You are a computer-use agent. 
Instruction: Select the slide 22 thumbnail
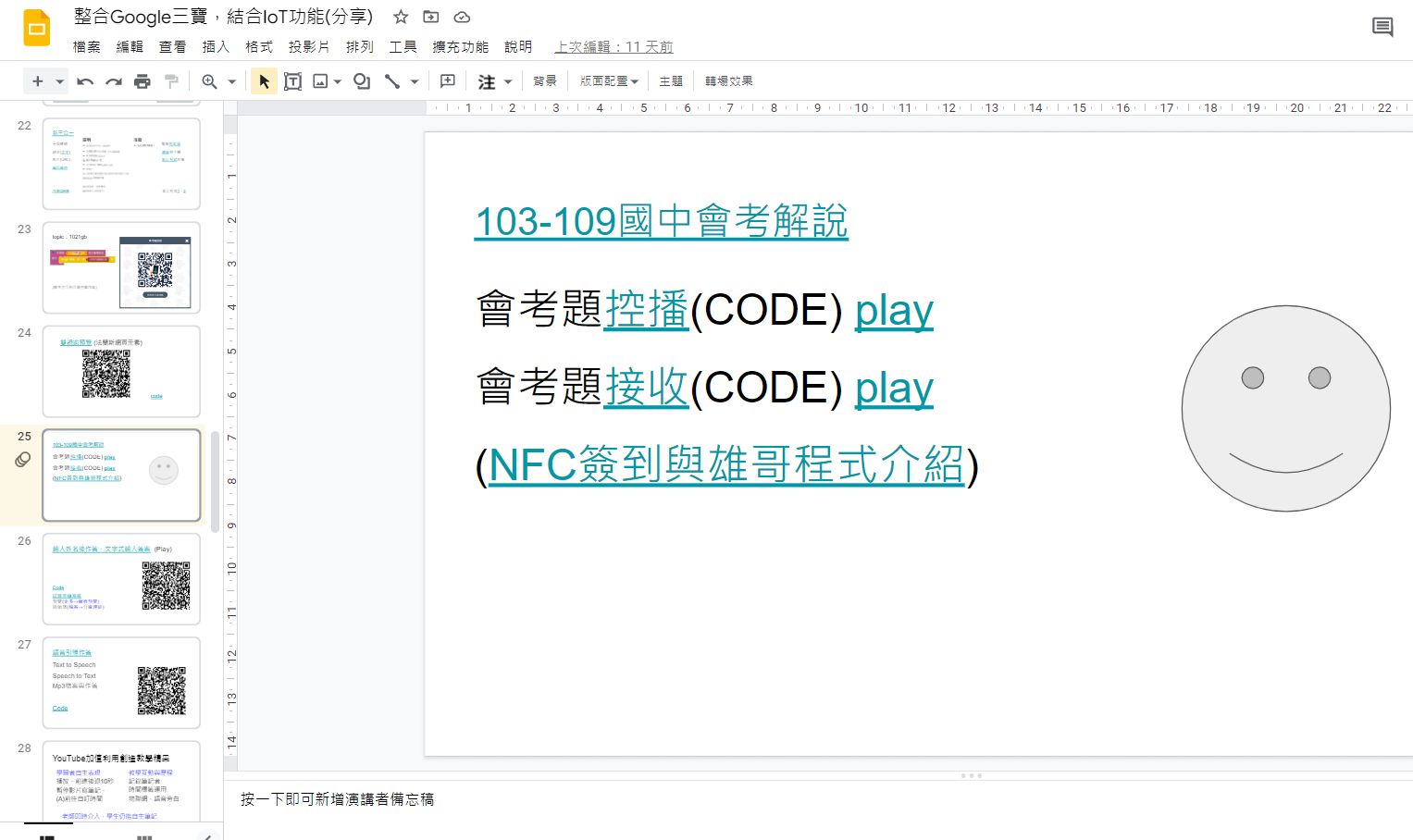(121, 164)
